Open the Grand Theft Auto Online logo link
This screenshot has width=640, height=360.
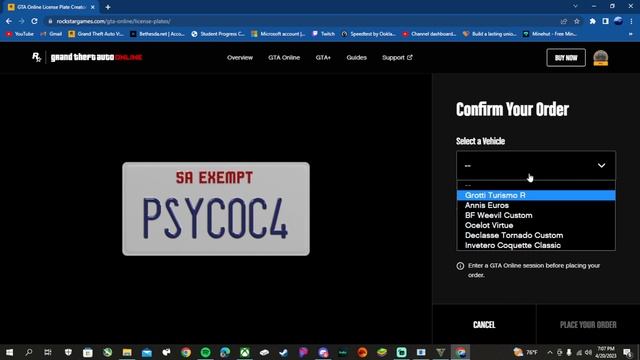(96, 58)
